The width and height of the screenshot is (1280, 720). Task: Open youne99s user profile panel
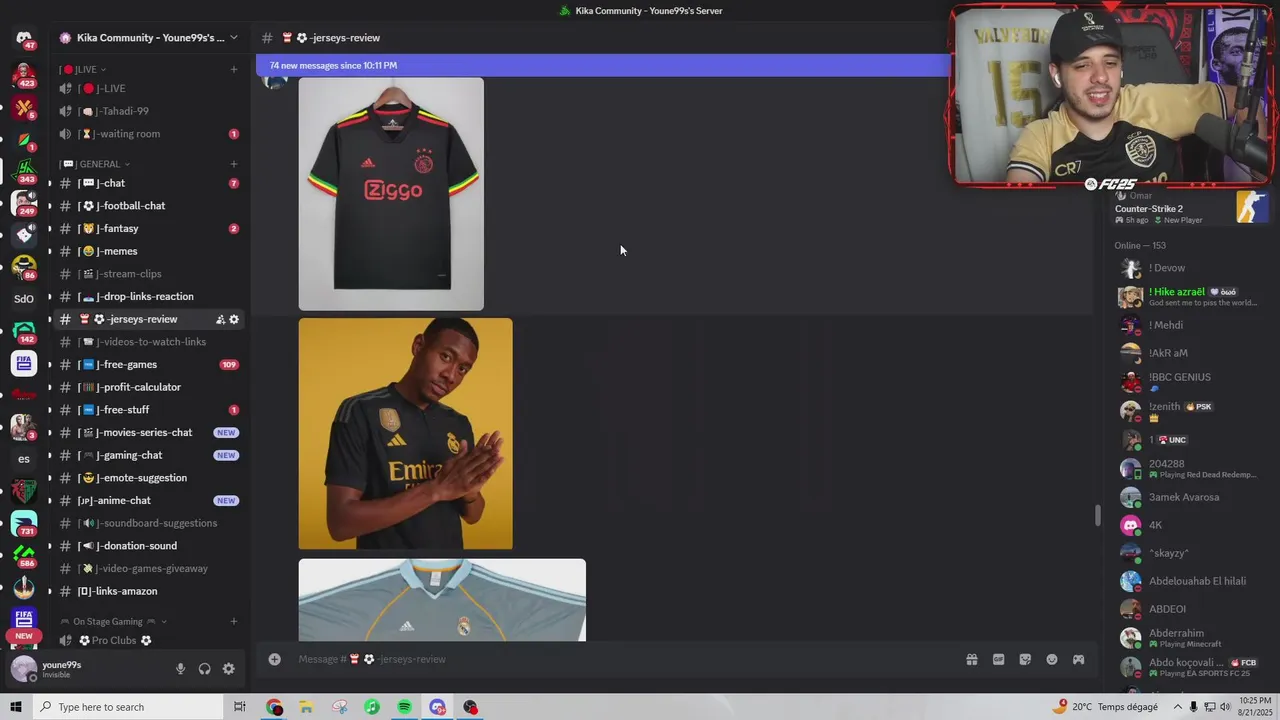pyautogui.click(x=85, y=669)
